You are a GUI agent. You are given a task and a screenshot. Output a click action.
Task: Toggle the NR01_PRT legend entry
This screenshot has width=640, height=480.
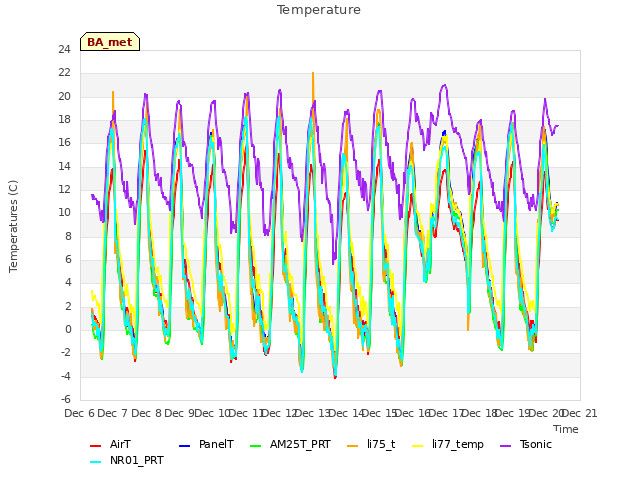pos(127,461)
